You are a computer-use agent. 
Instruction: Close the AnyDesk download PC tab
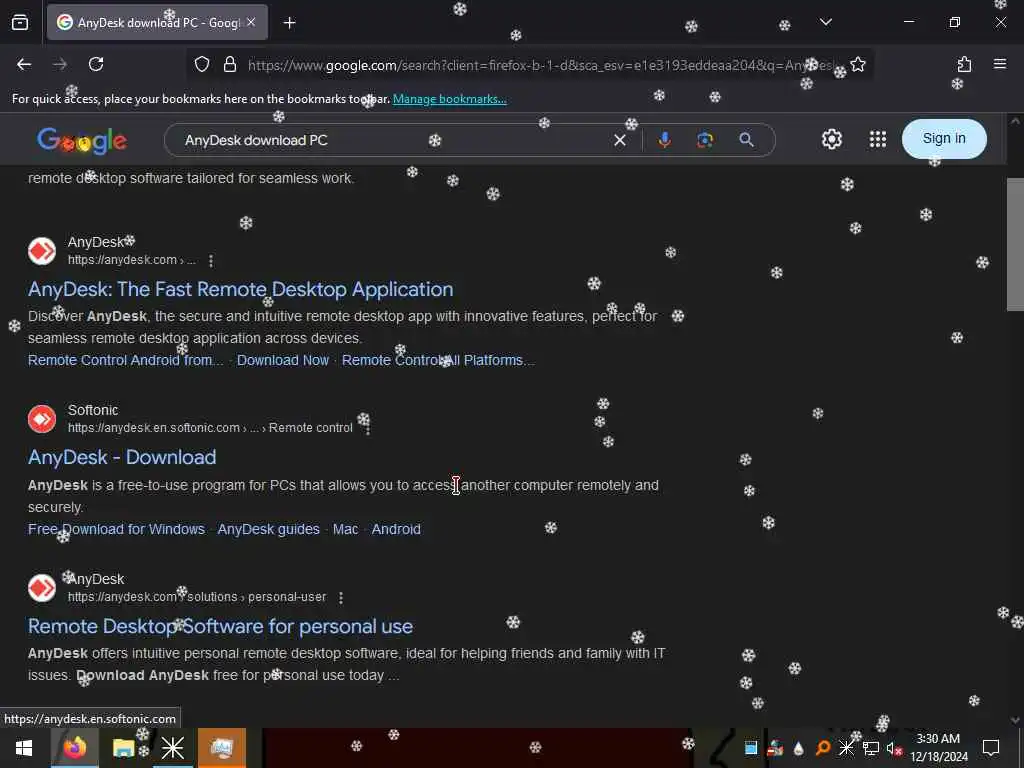(251, 22)
